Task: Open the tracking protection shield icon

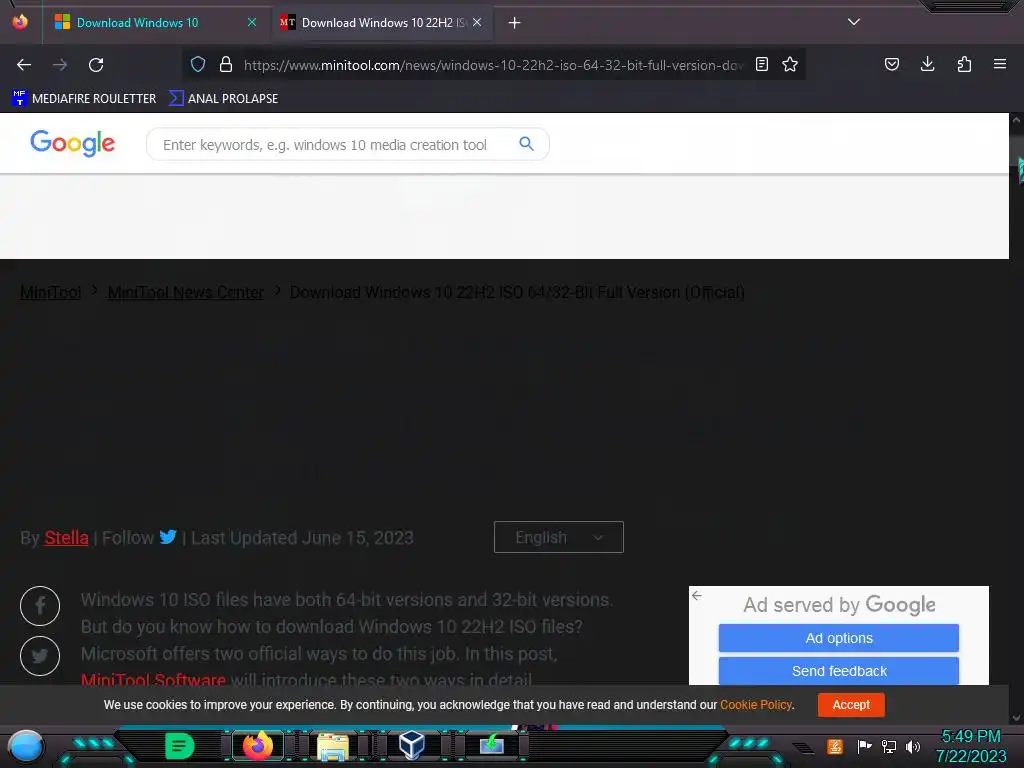Action: (x=198, y=64)
